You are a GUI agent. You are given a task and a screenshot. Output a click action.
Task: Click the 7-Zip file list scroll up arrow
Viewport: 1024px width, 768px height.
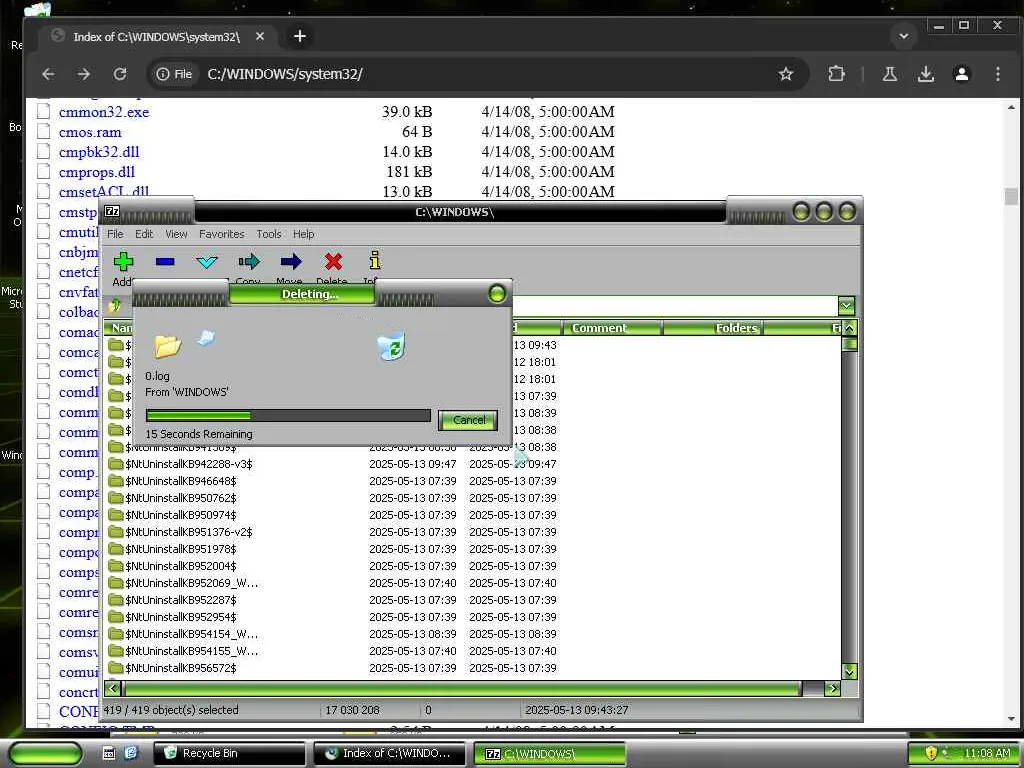849,328
